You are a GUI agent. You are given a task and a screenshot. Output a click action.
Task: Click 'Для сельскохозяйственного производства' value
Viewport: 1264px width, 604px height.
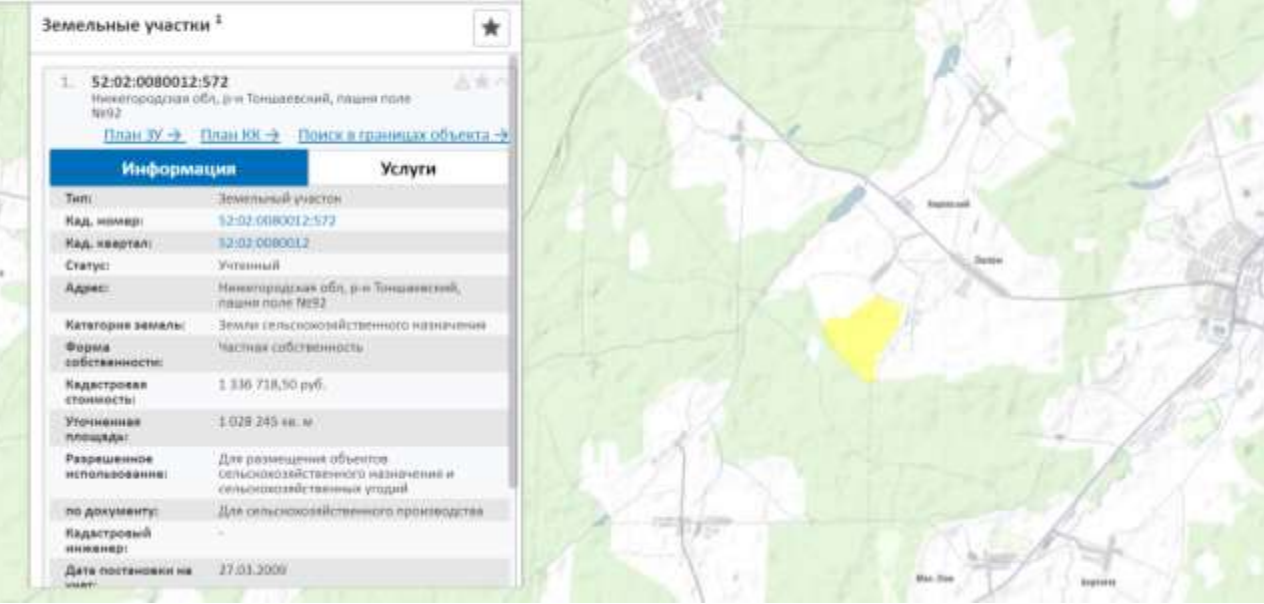coord(350,512)
